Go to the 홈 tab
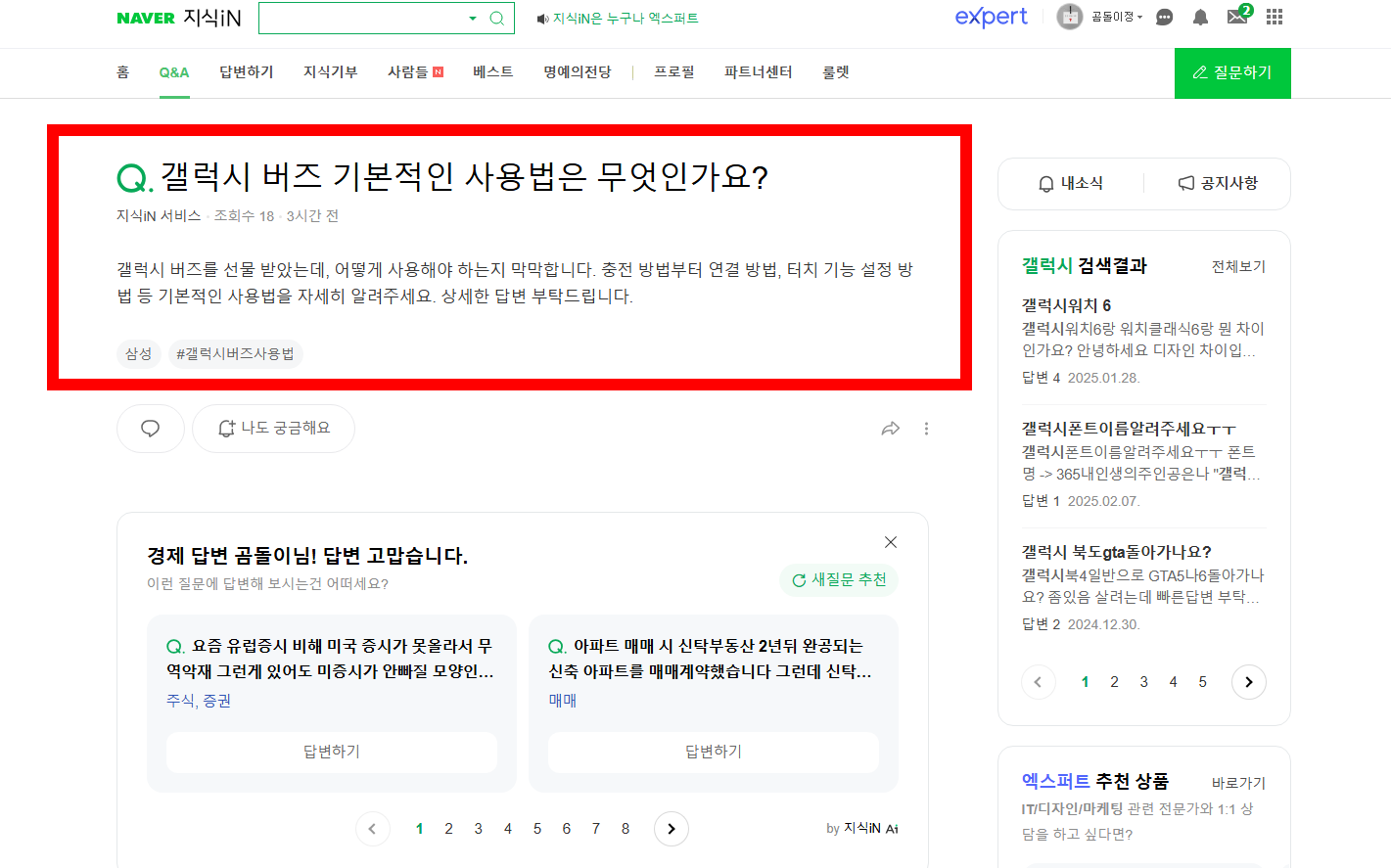This screenshot has height=868, width=1391. [122, 72]
